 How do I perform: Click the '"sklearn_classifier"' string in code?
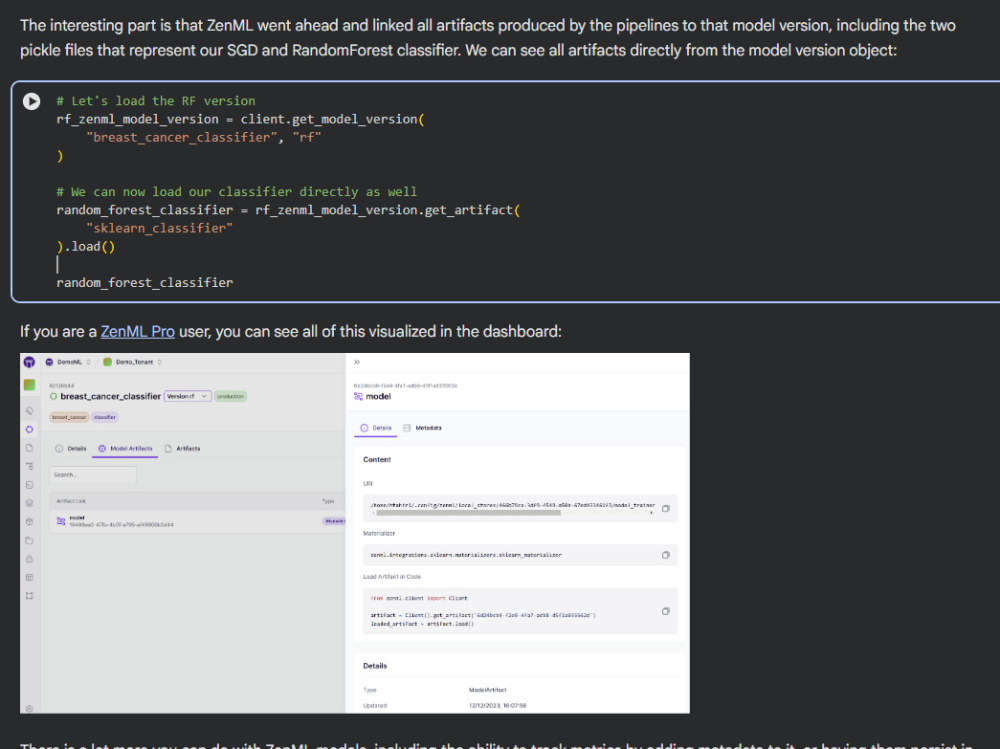159,228
